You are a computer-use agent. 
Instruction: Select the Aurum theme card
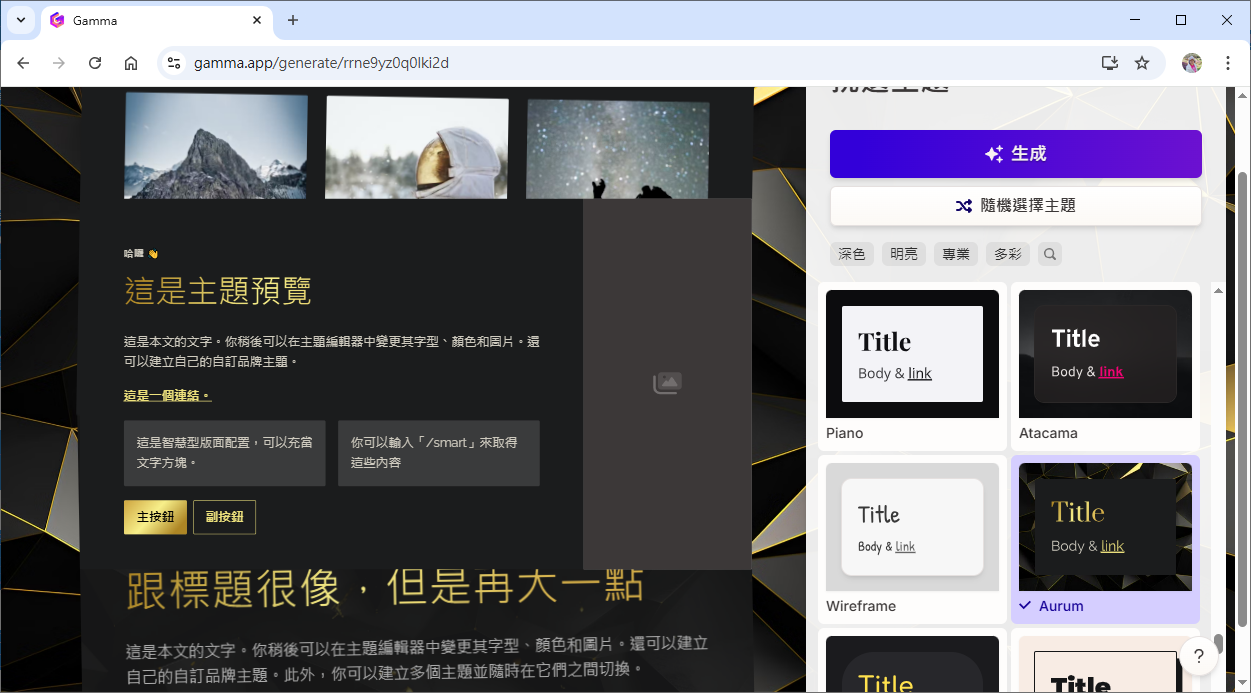[1105, 540]
